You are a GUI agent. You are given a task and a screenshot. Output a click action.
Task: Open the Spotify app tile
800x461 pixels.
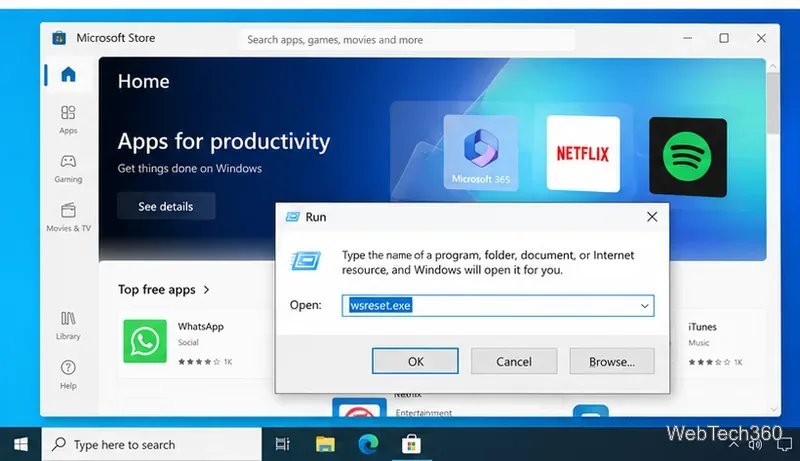pos(688,157)
